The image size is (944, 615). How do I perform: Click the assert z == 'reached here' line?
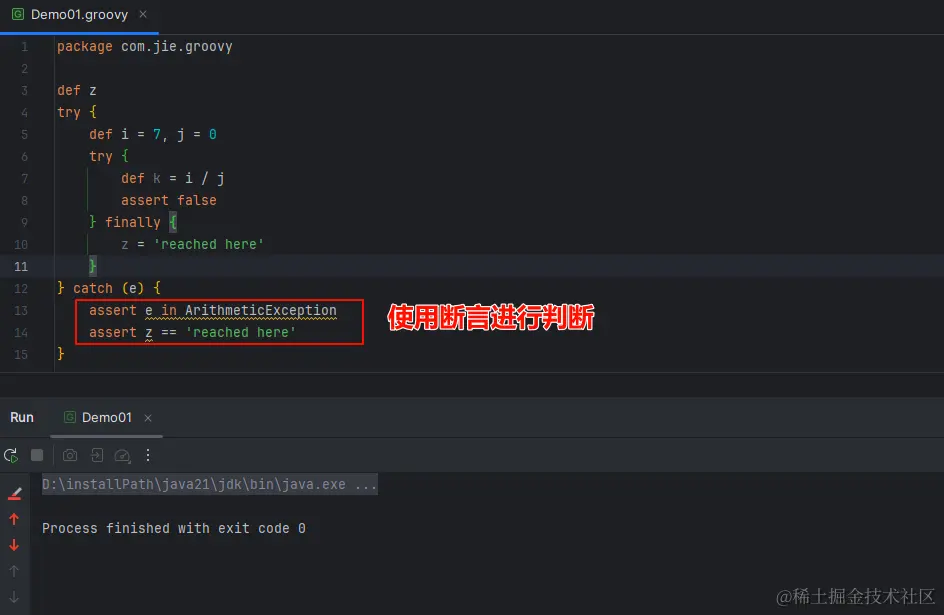(193, 332)
